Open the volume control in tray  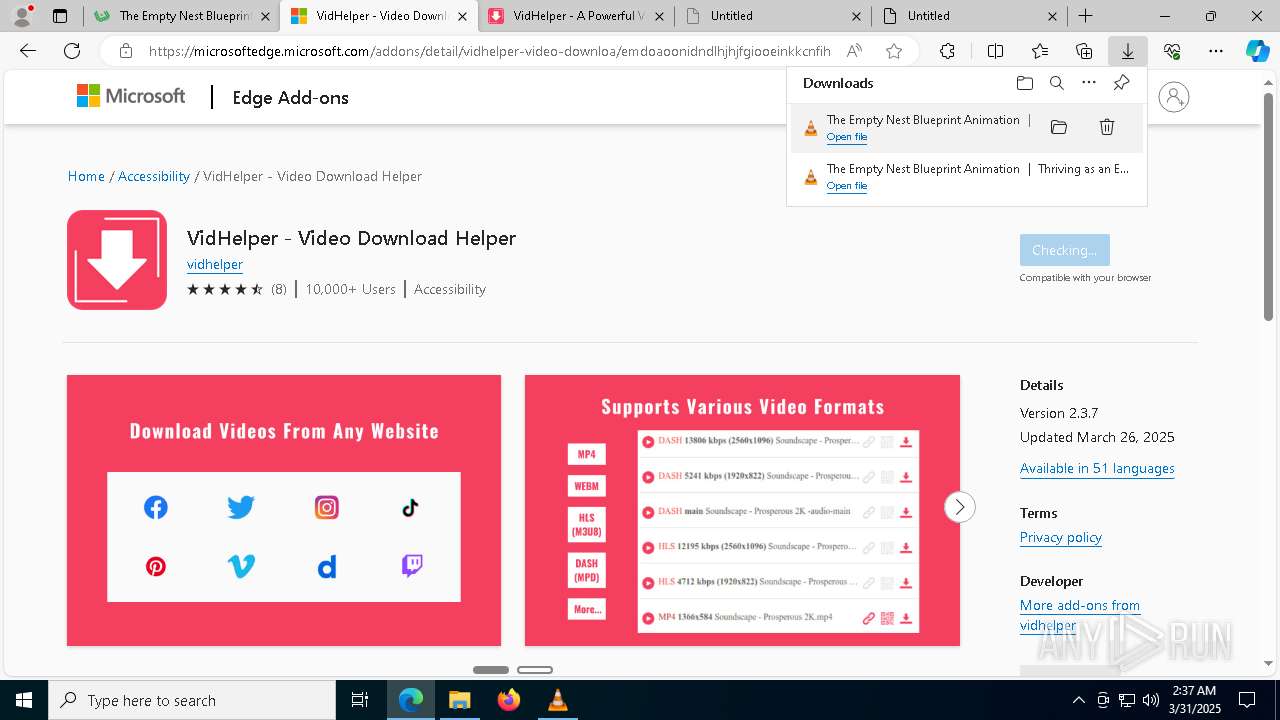click(1151, 700)
